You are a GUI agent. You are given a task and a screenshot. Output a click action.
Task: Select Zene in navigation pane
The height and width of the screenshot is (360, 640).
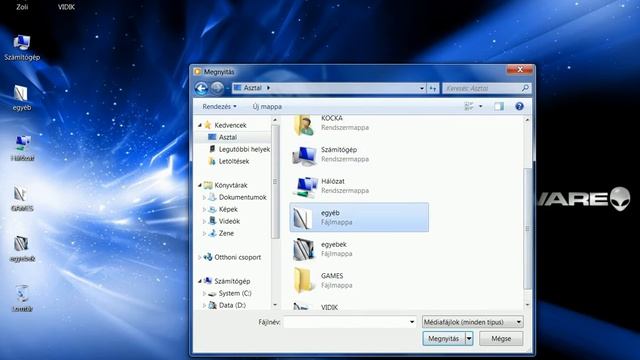click(221, 233)
